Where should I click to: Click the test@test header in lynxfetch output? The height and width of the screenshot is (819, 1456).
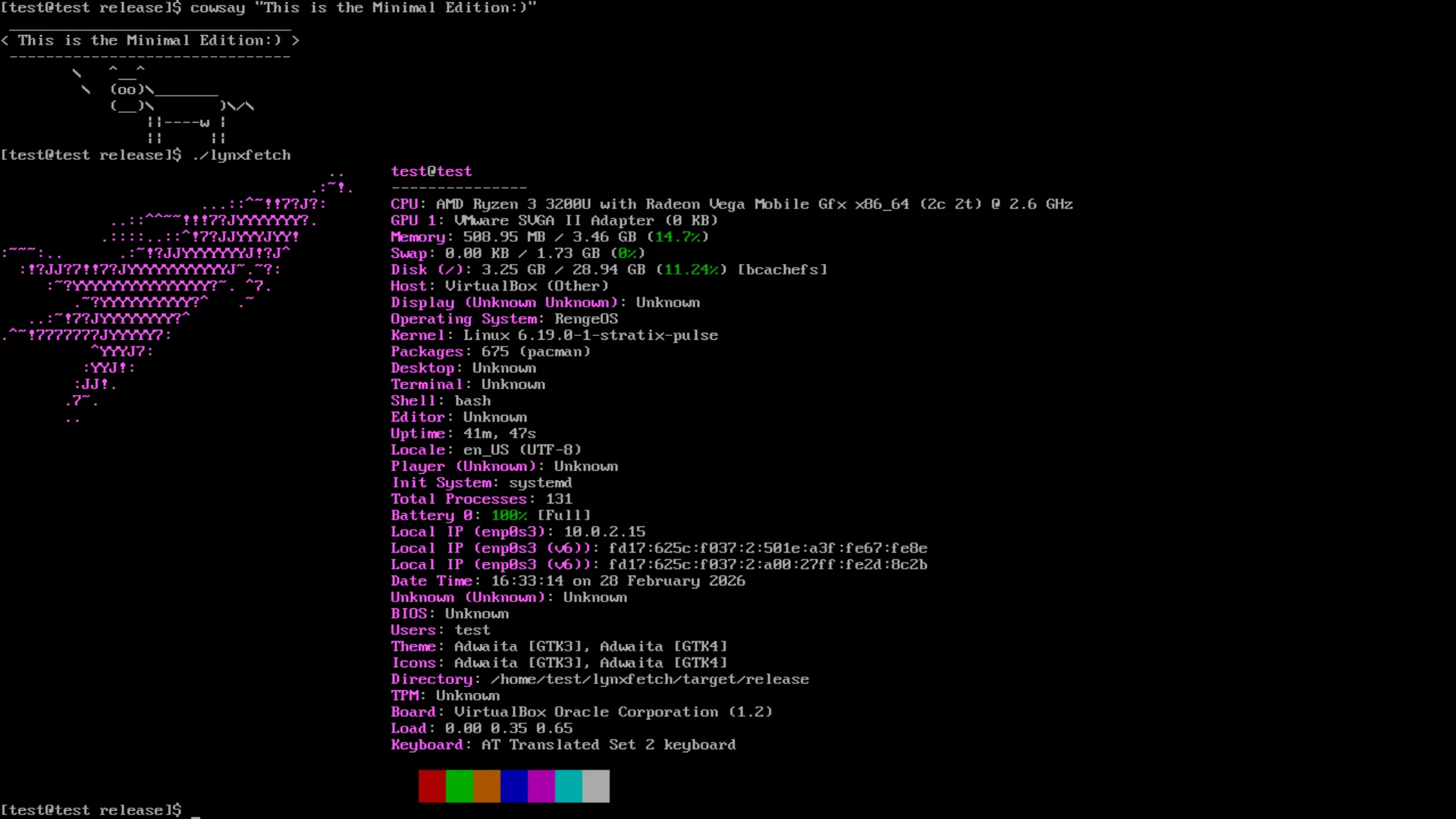tap(431, 171)
